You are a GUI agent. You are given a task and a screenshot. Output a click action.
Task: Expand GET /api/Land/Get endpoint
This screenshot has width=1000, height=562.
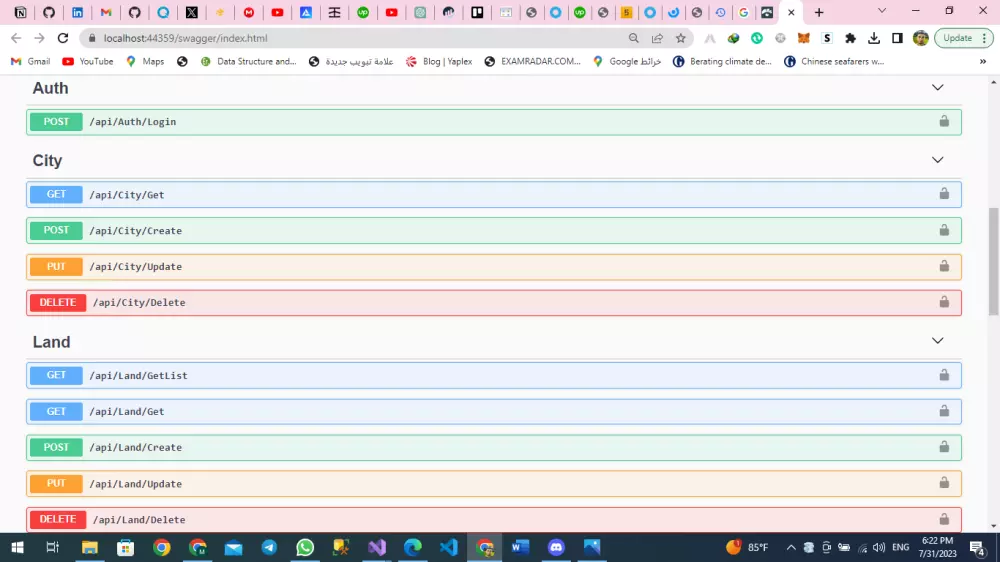tap(494, 411)
